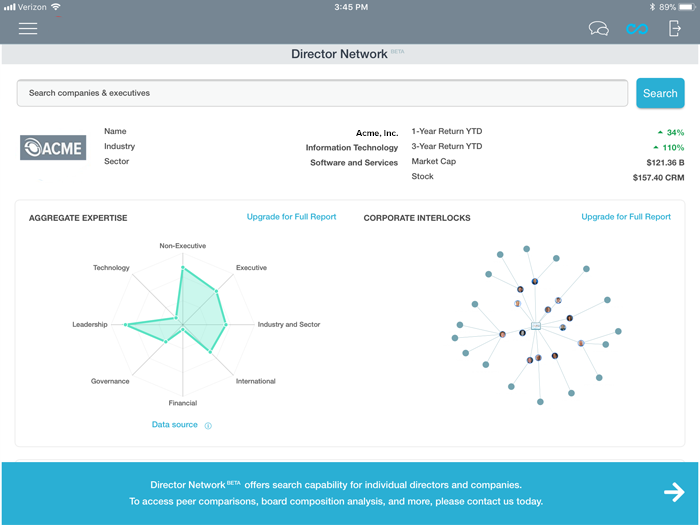Click the Industry and Sector radar label
700x525 pixels.
coord(289,325)
